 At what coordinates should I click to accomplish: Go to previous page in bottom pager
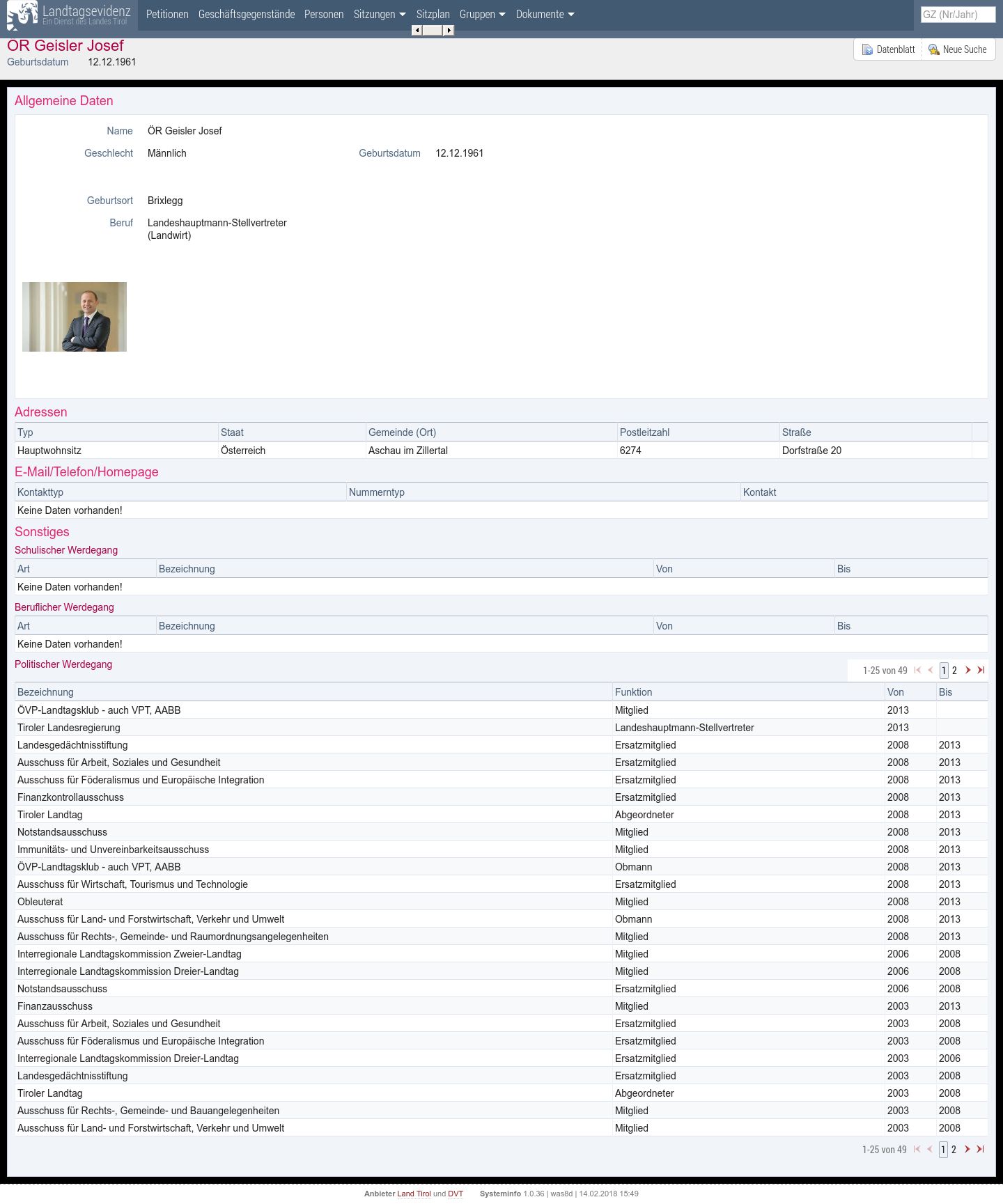(x=929, y=1149)
